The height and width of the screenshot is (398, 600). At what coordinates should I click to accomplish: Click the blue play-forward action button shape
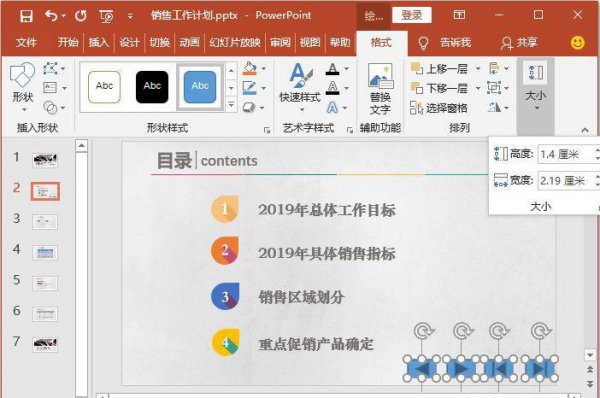461,369
